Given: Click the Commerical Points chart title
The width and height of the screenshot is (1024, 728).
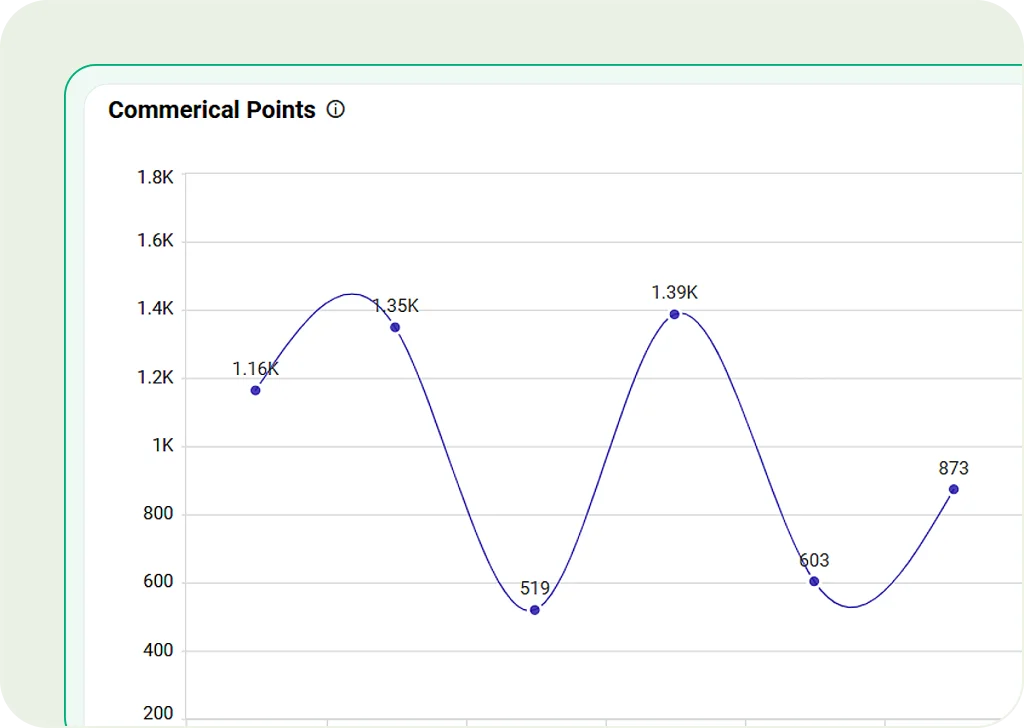Looking at the screenshot, I should click(x=212, y=110).
